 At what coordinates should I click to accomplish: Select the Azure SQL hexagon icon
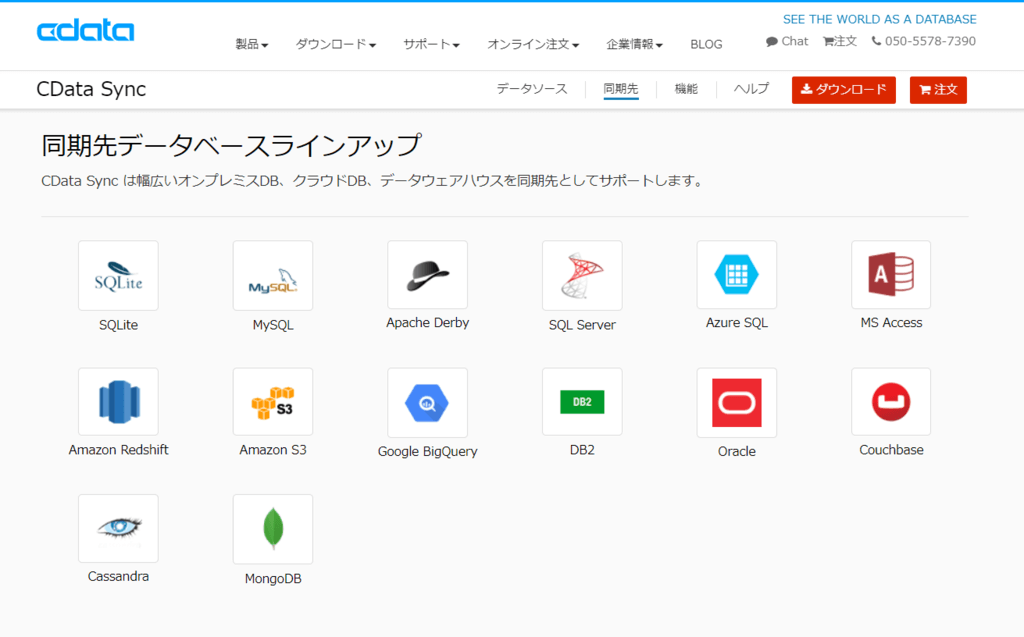[x=737, y=274]
